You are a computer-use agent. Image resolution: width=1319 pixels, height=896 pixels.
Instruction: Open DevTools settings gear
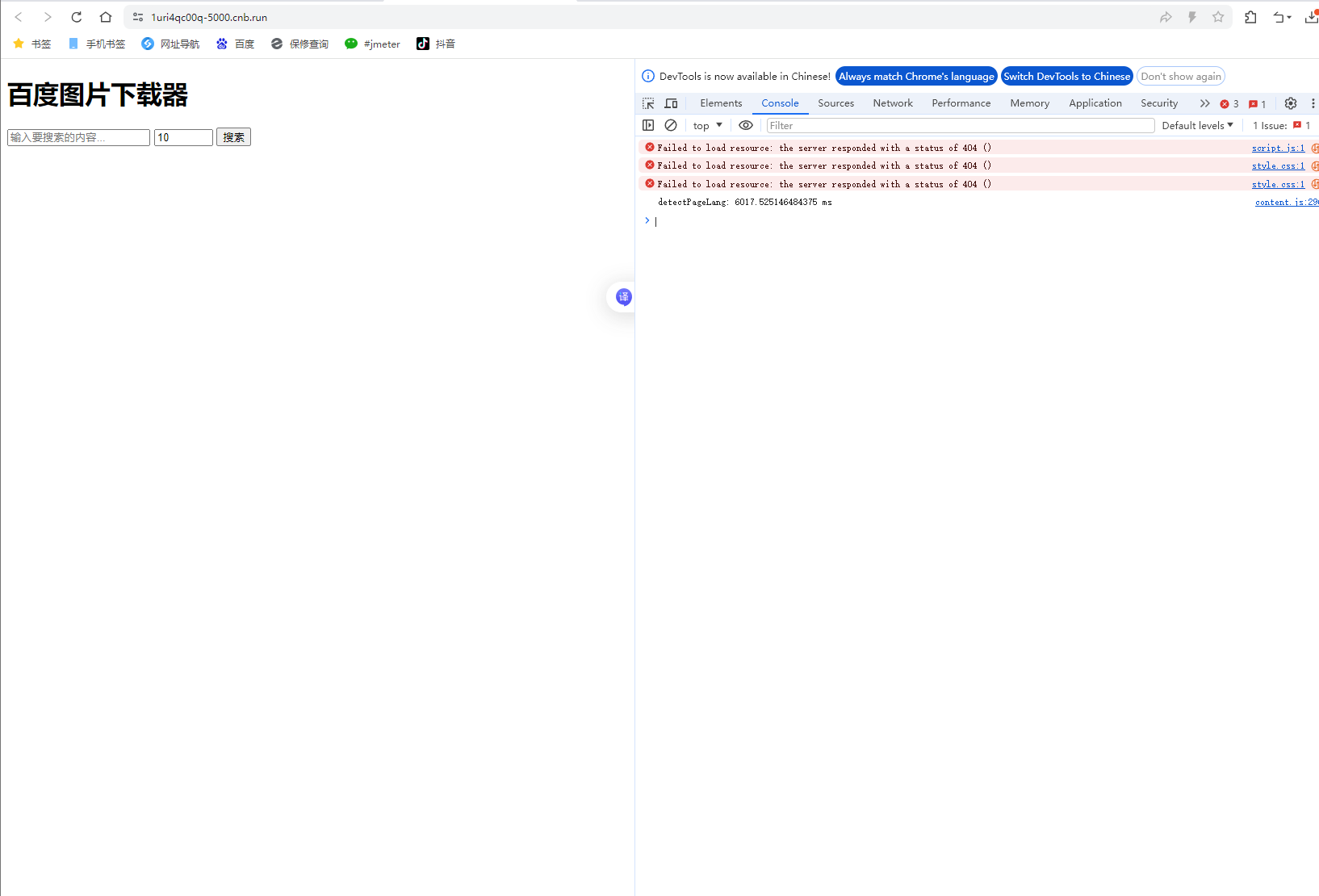[x=1291, y=103]
